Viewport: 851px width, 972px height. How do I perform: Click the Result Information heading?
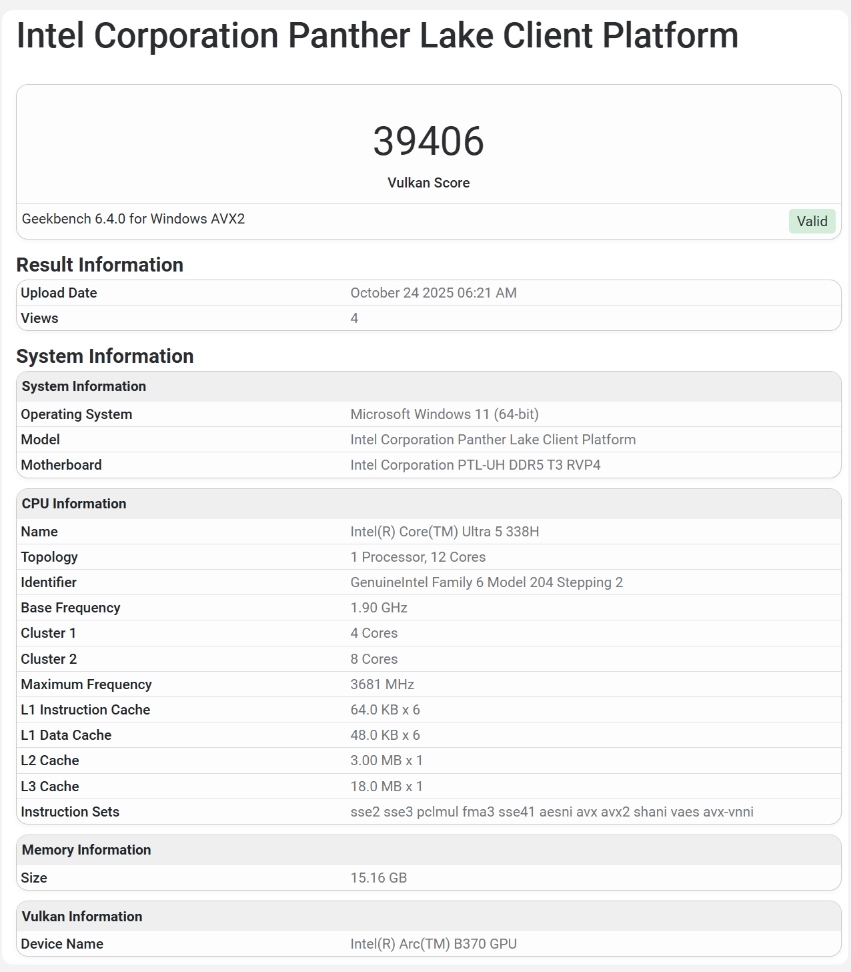point(100,265)
